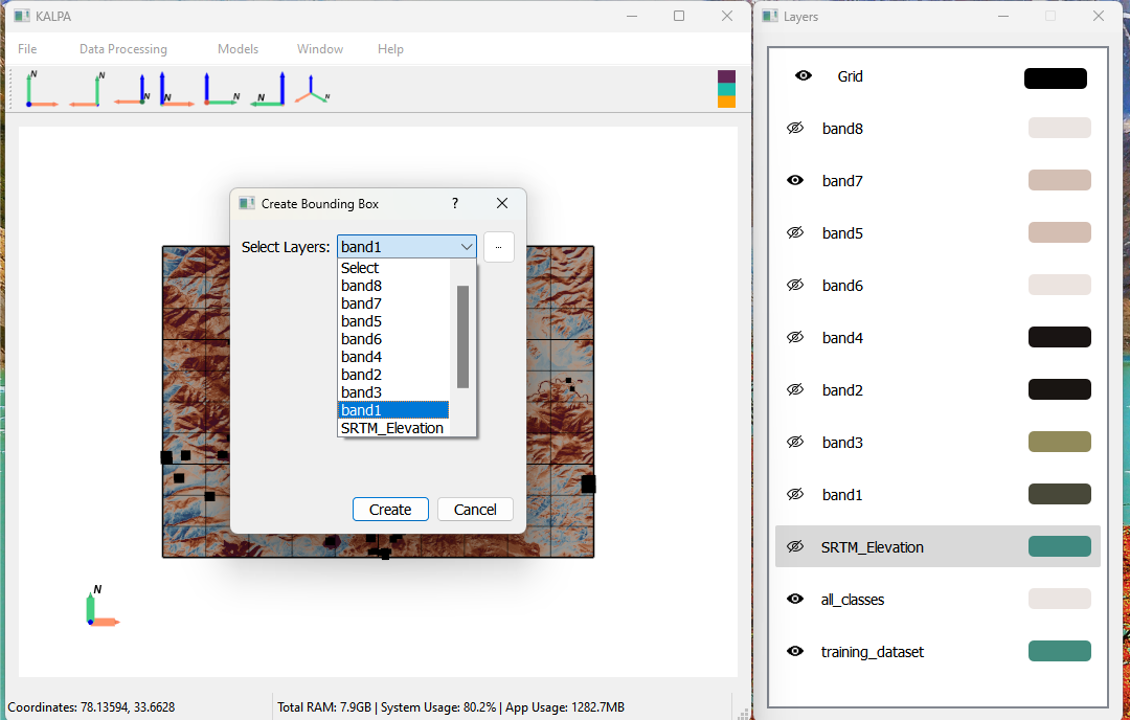Screen dimensions: 1130x720
Task: Select the view with blue-up, orange-left axes
Action: coord(133,89)
